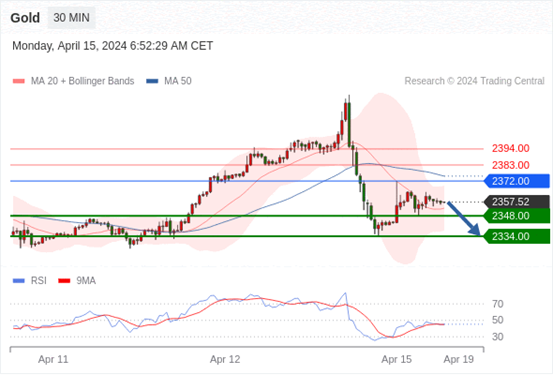Click the 2394.00 resistance level label

[x=511, y=149]
